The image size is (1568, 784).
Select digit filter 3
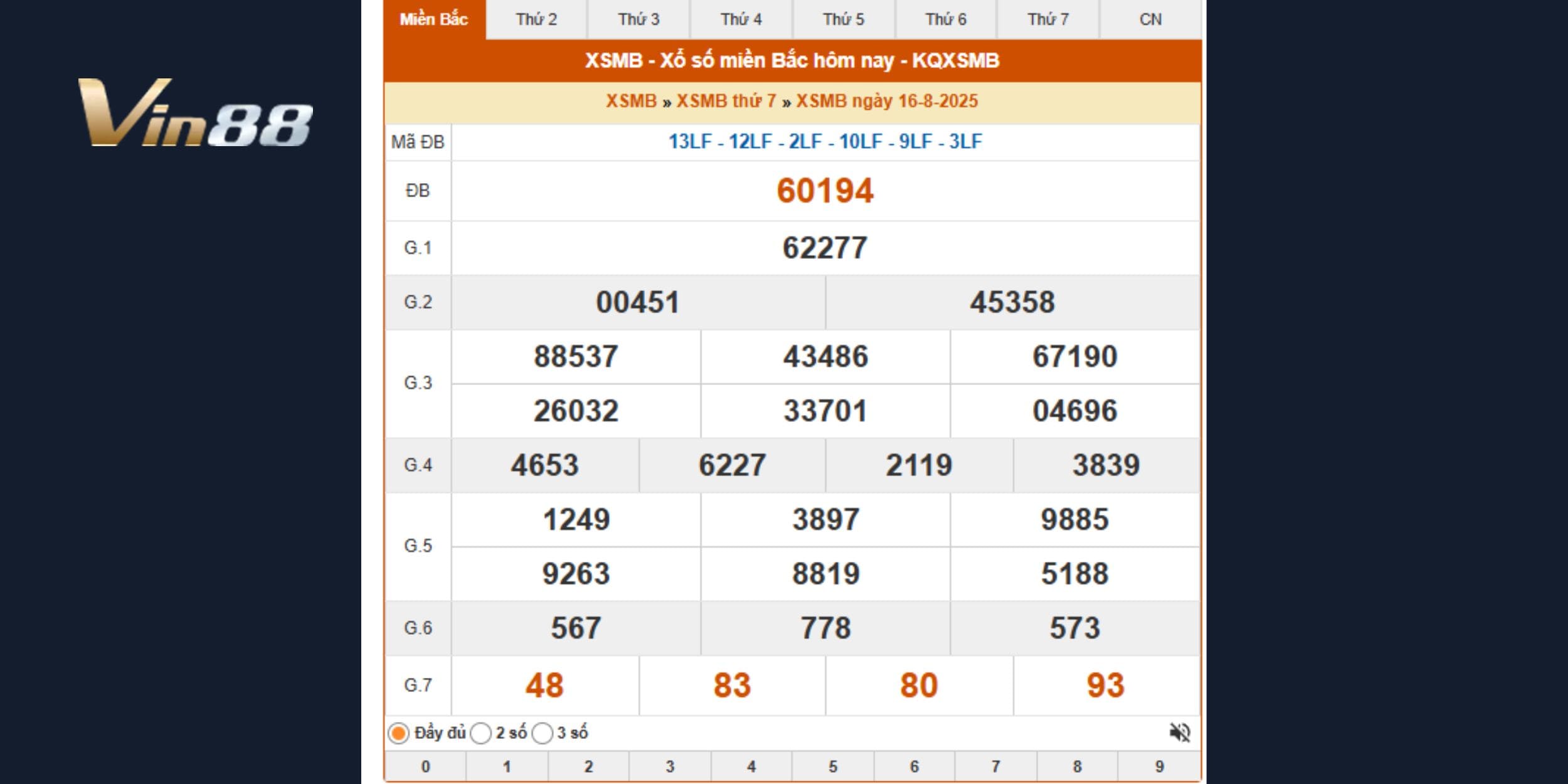(x=670, y=766)
